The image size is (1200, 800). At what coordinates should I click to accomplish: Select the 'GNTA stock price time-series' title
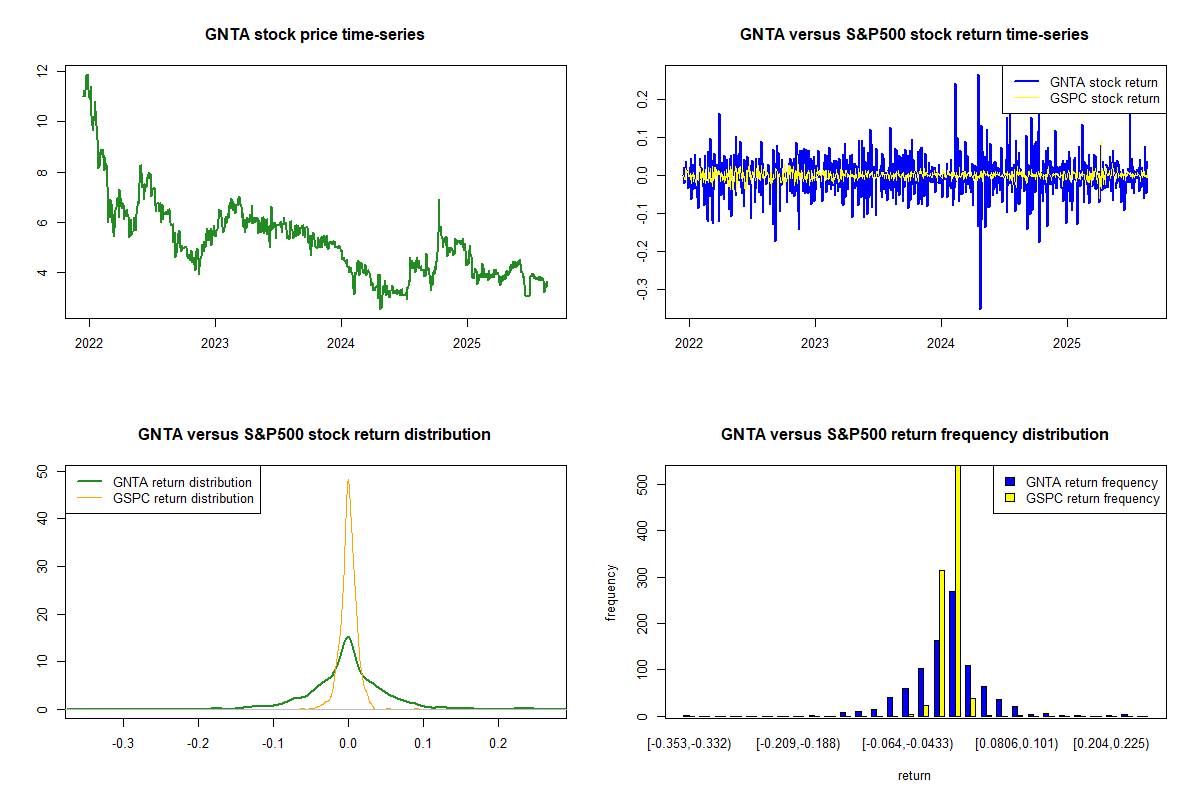[x=315, y=34]
